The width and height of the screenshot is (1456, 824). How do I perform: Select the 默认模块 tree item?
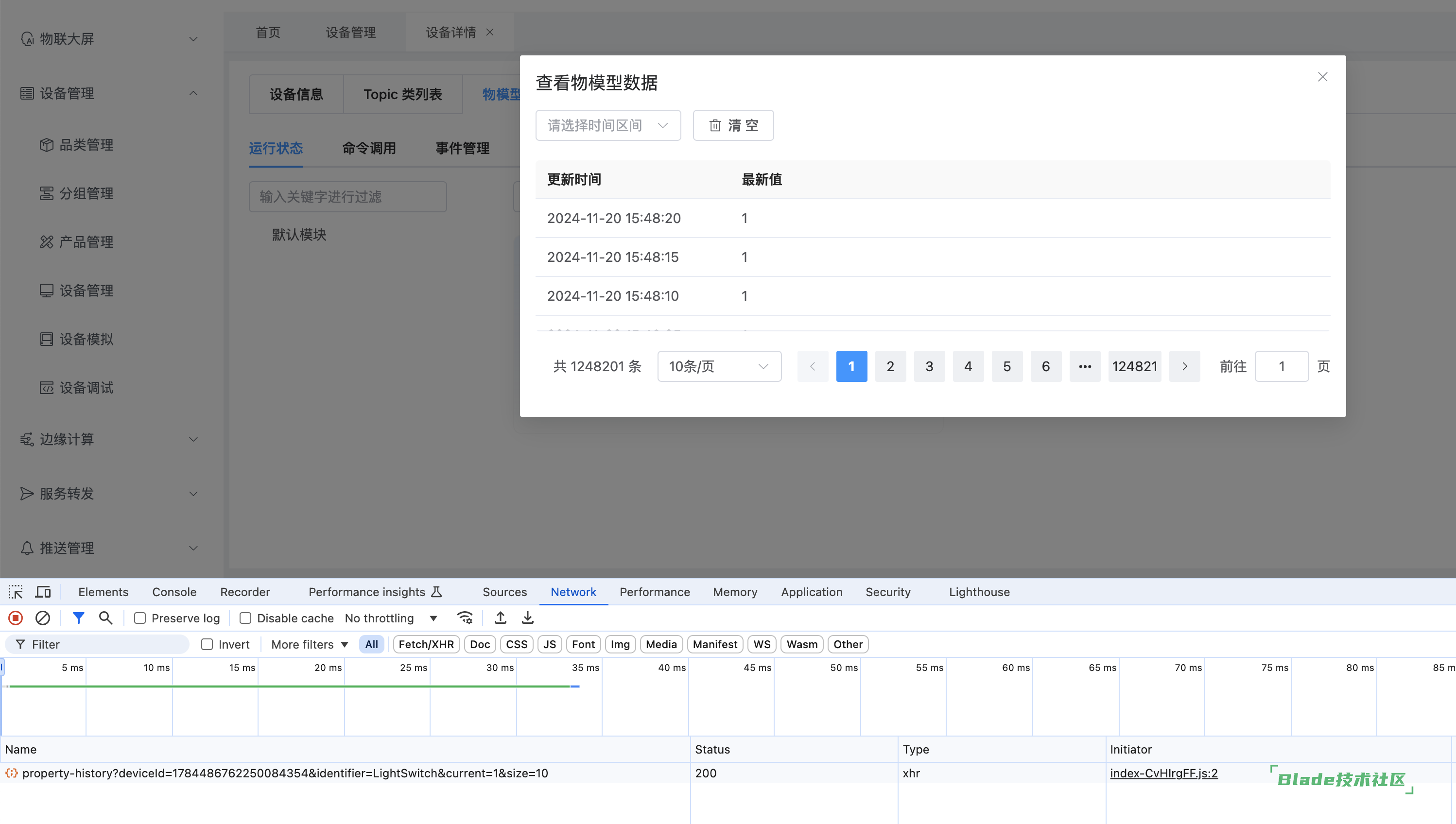pos(299,235)
